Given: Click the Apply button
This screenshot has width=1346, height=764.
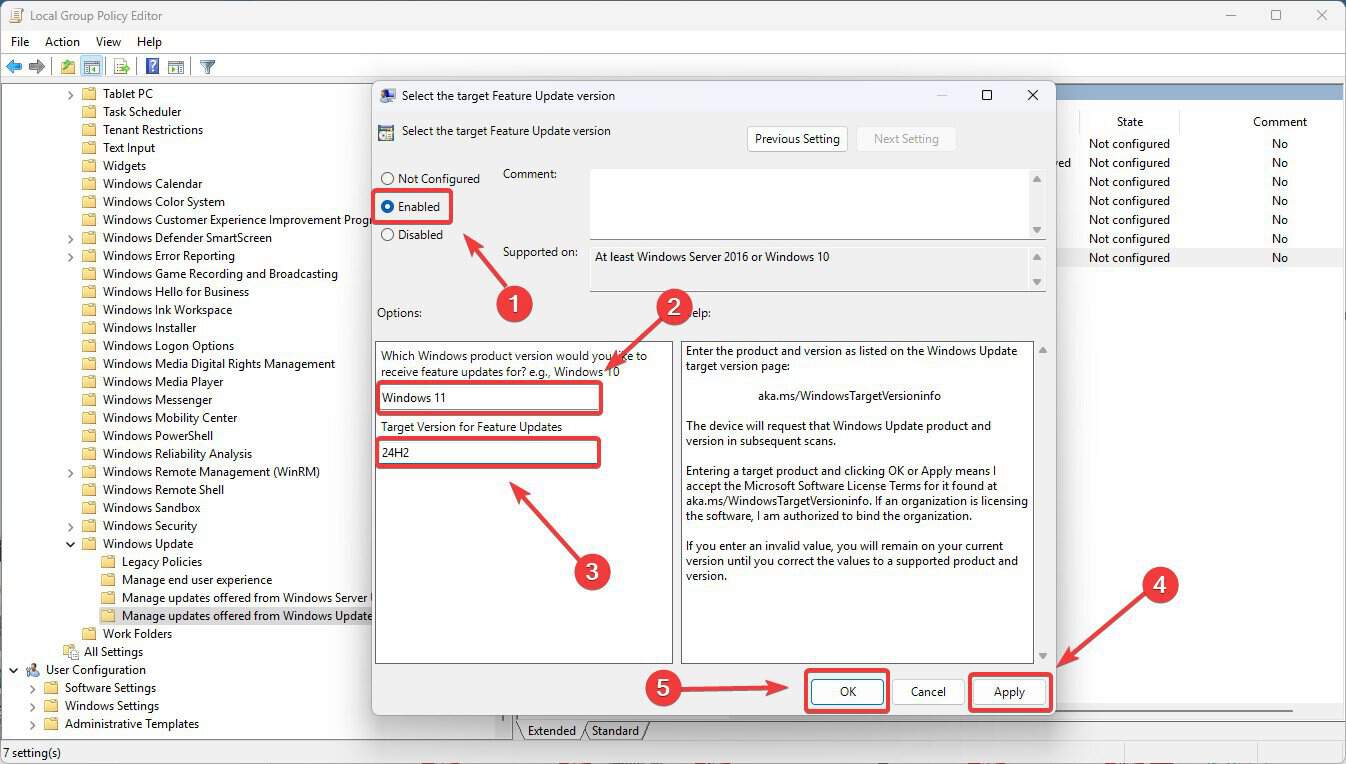Looking at the screenshot, I should [1009, 692].
